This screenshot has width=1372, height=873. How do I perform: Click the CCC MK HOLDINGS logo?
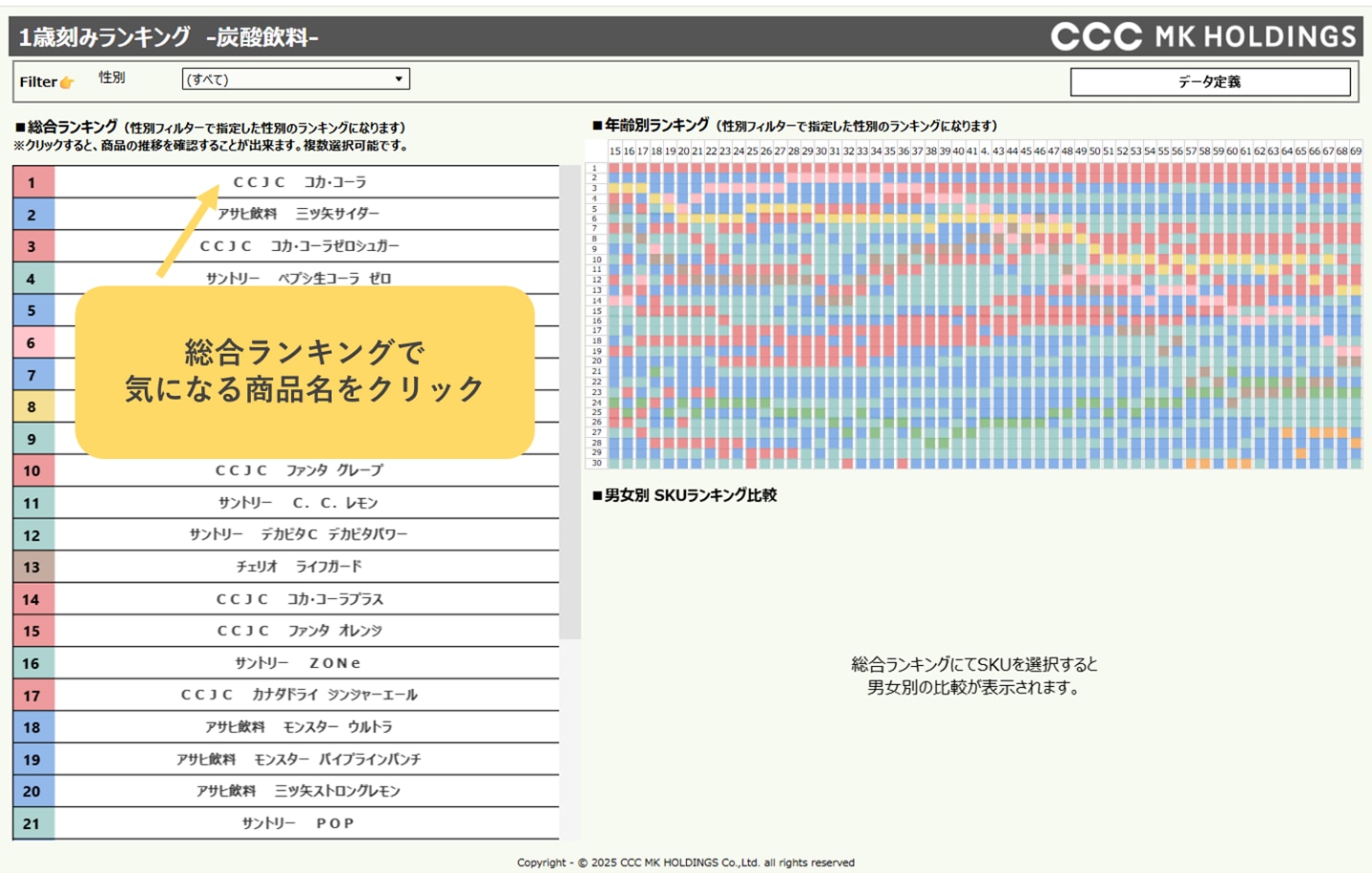tap(1203, 36)
